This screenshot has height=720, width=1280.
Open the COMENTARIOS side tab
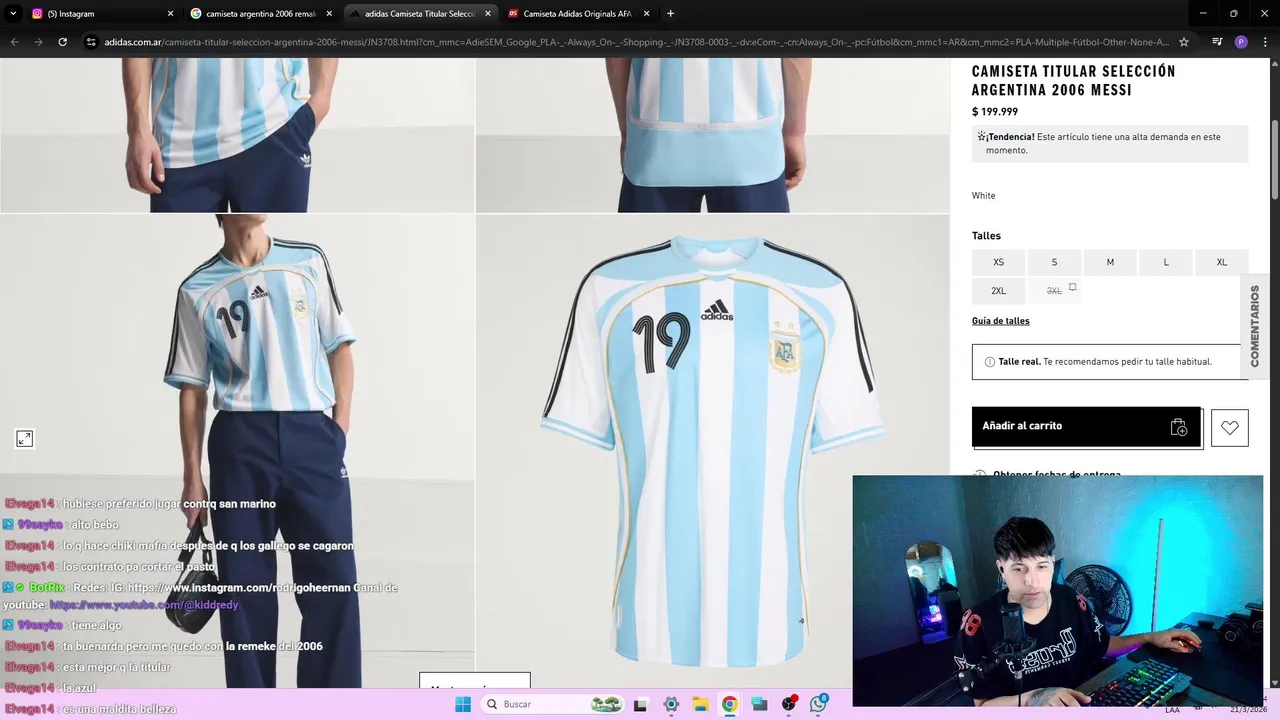(1255, 326)
